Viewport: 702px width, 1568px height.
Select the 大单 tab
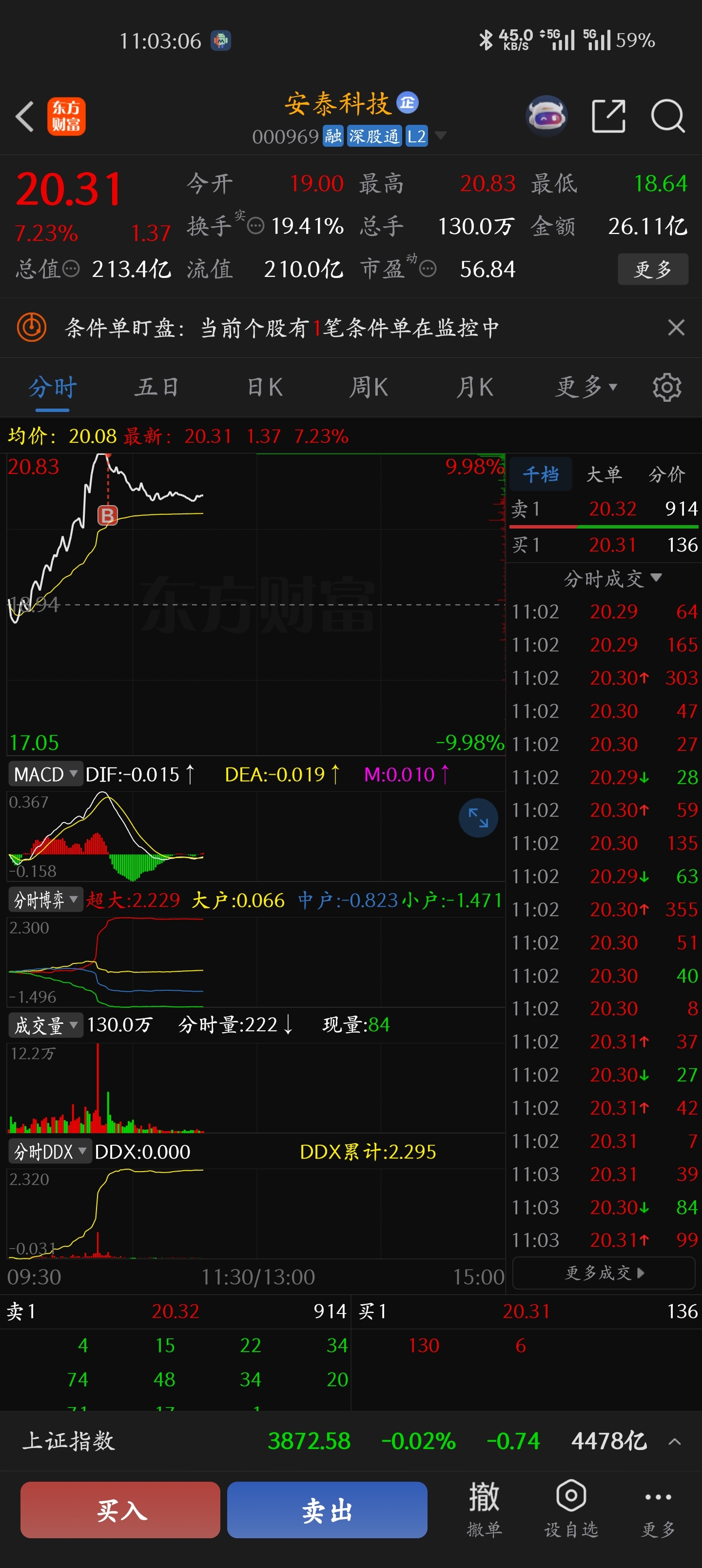[604, 474]
